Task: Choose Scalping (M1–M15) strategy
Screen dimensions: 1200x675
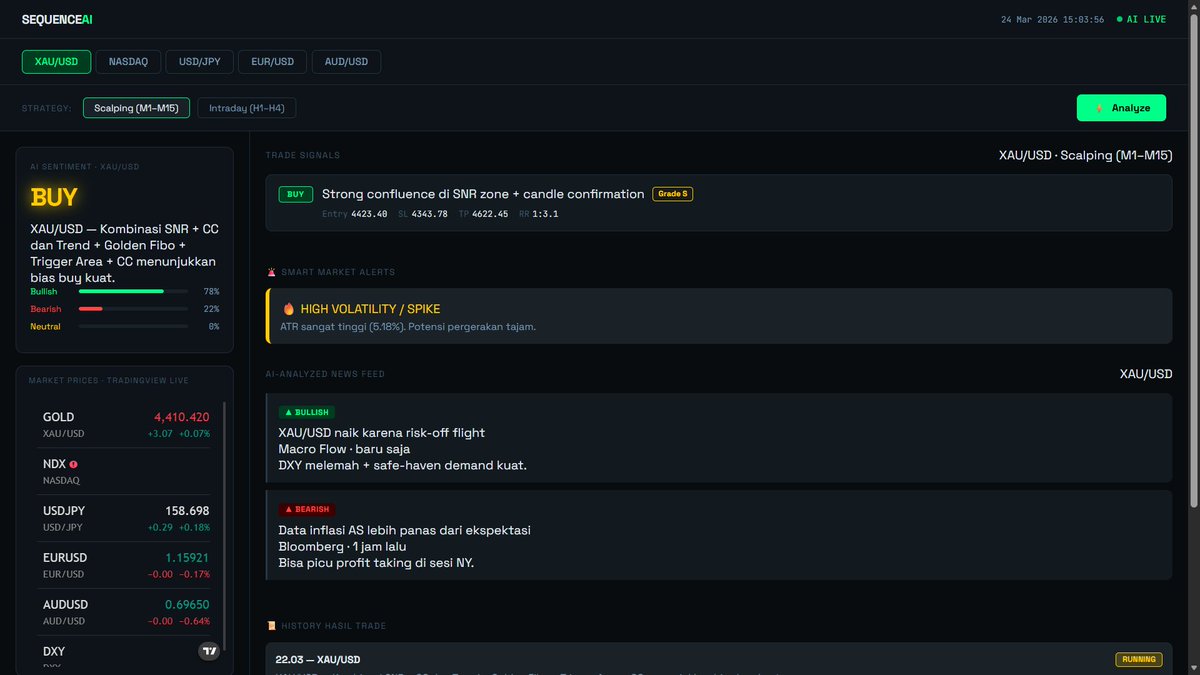Action: (x=136, y=108)
